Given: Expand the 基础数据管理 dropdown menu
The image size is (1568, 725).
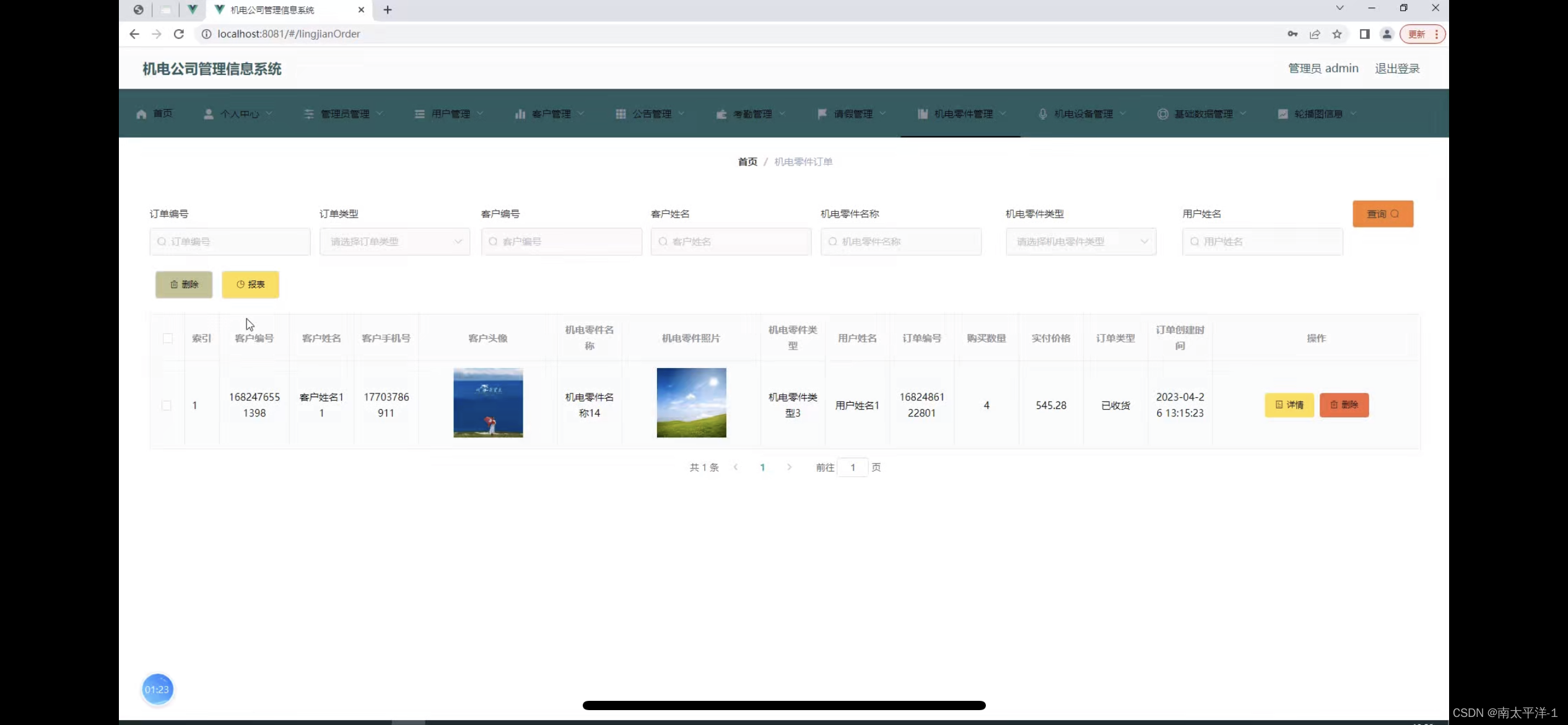Looking at the screenshot, I should coord(1243,113).
